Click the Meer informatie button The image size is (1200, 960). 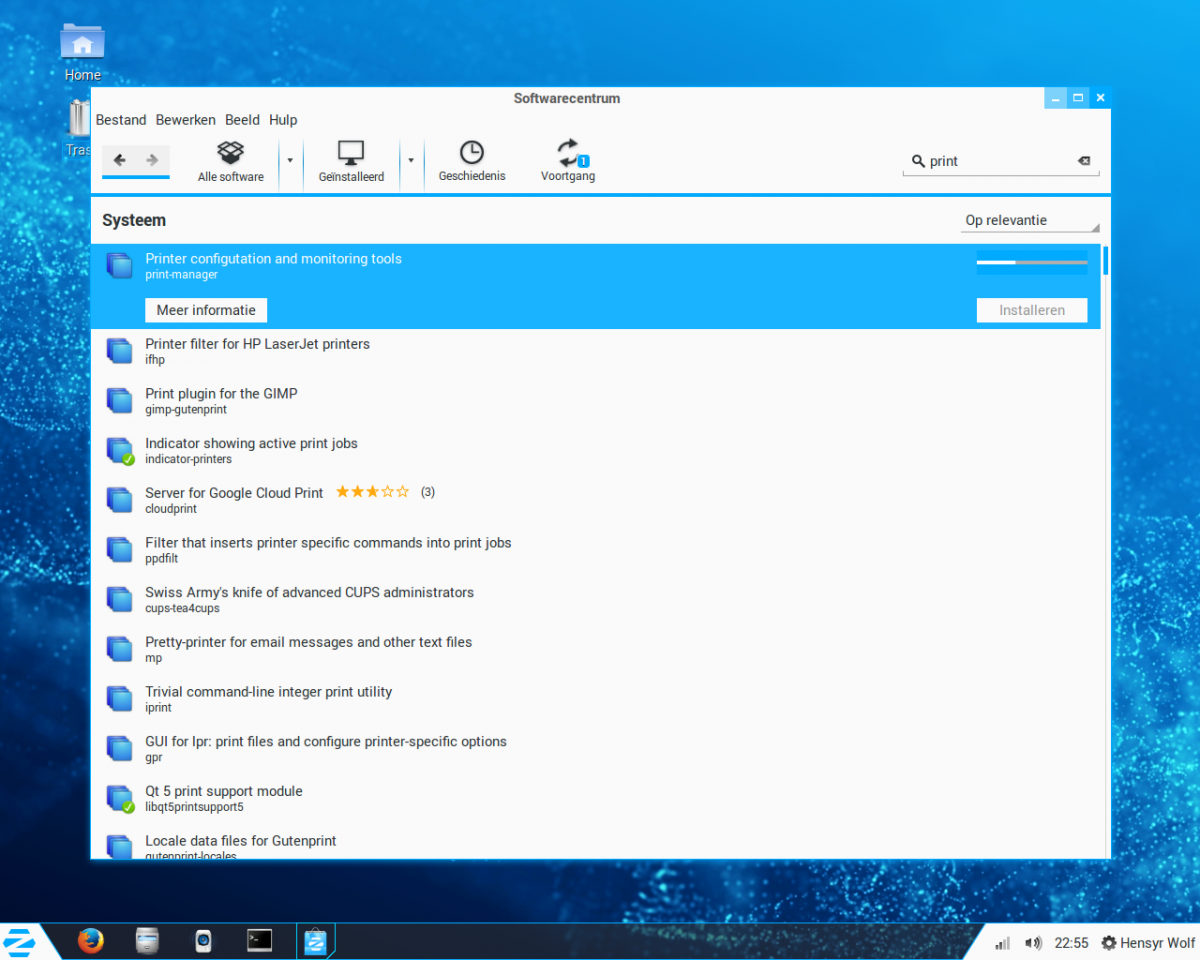(x=206, y=310)
